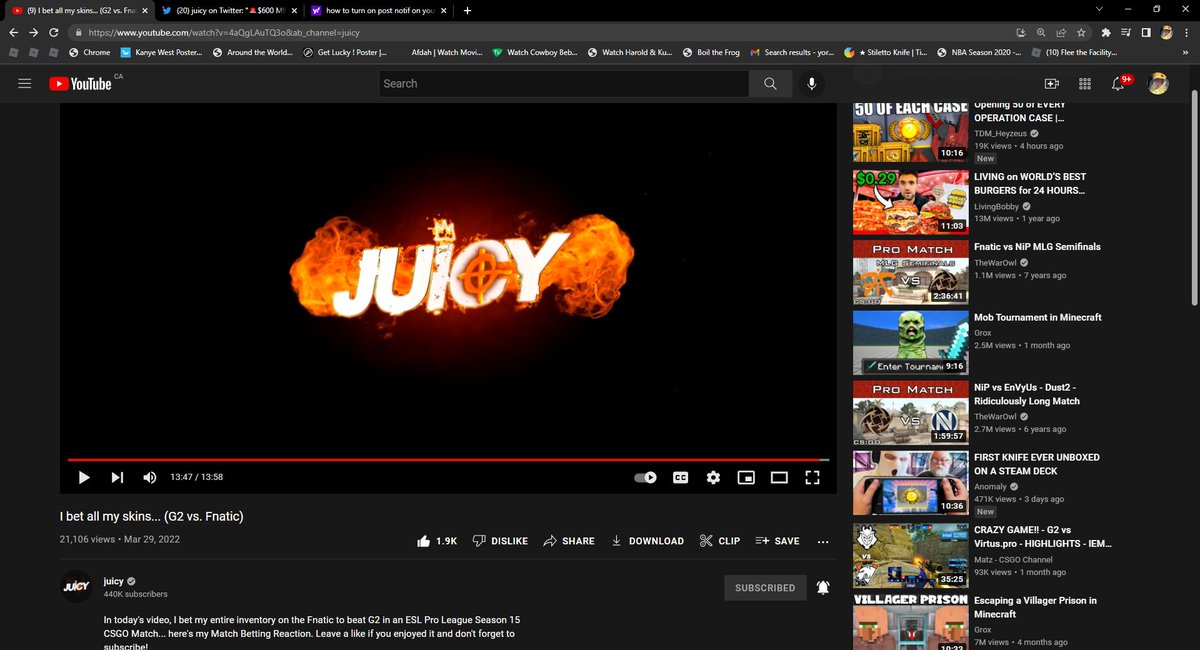The height and width of the screenshot is (650, 1200).
Task: Open the YouTube guide hamburger menu
Action: 25,84
